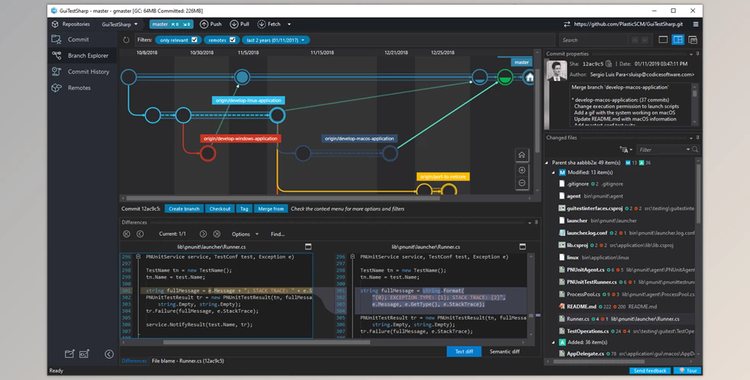
Task: Click the diff view horizontal scrollbar
Action: (x=266, y=342)
